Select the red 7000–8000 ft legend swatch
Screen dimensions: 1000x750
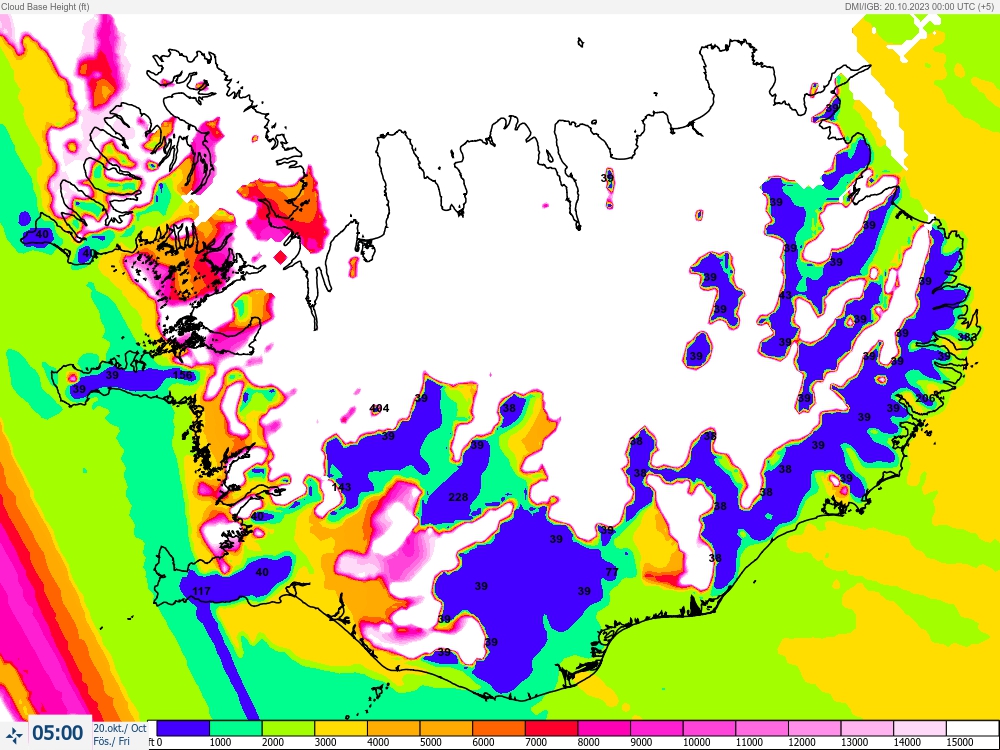pos(552,728)
